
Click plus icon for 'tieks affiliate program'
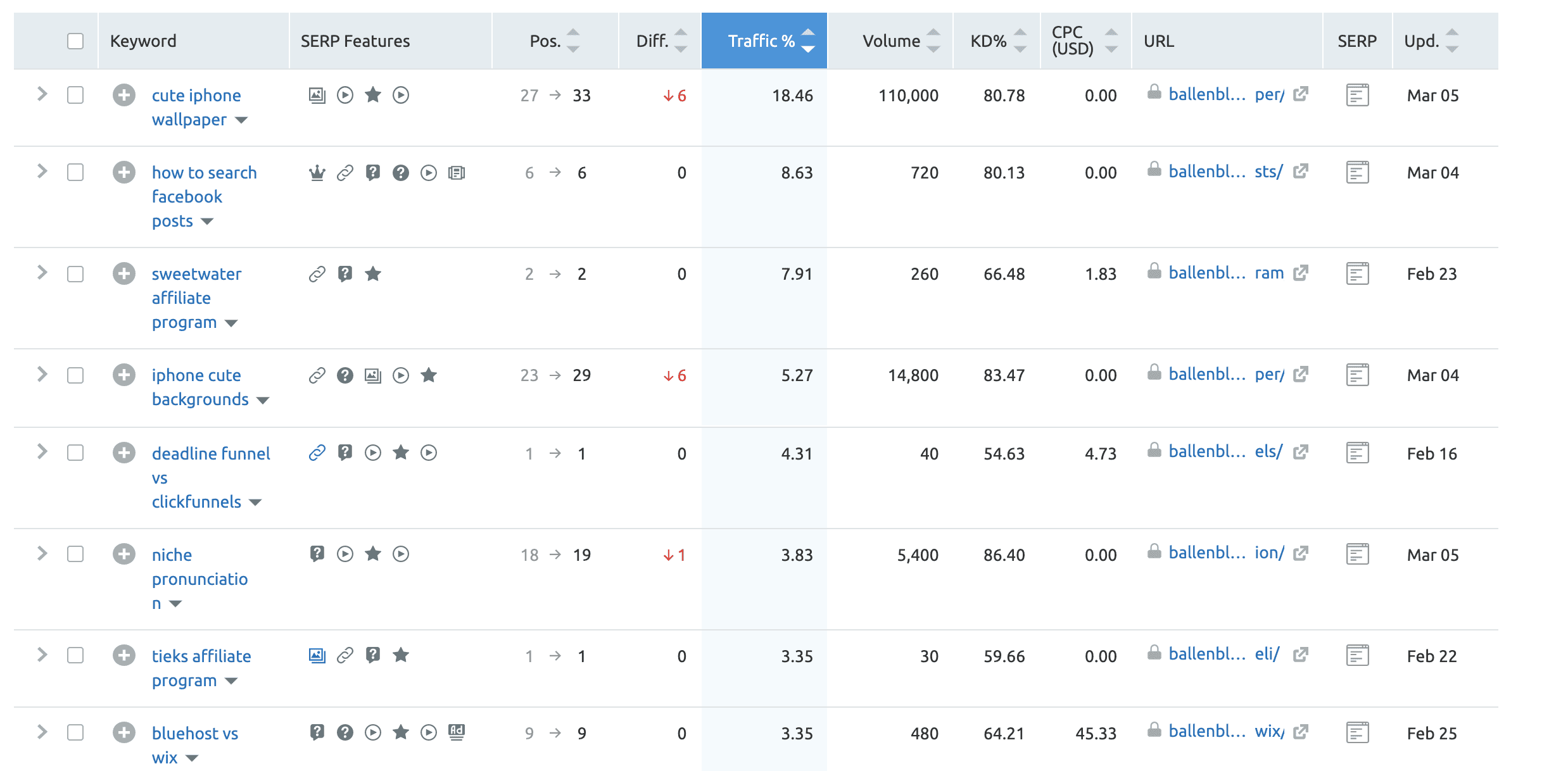coord(124,655)
